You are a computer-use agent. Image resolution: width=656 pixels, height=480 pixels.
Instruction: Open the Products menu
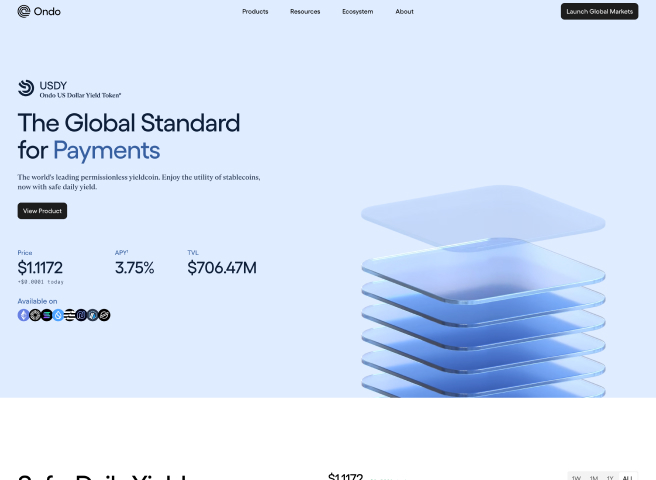pos(255,12)
